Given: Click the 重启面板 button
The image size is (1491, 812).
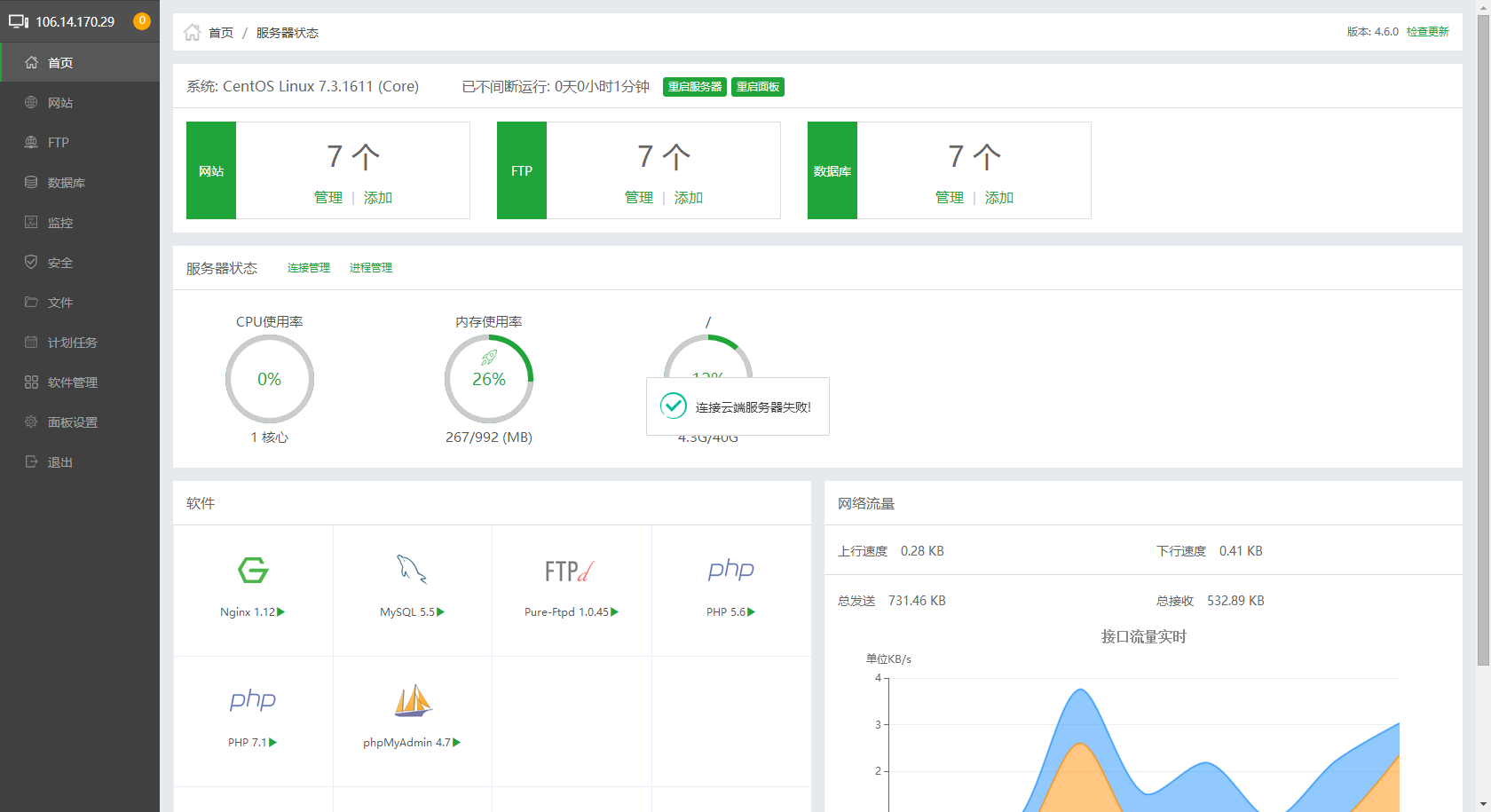Looking at the screenshot, I should pyautogui.click(x=758, y=87).
